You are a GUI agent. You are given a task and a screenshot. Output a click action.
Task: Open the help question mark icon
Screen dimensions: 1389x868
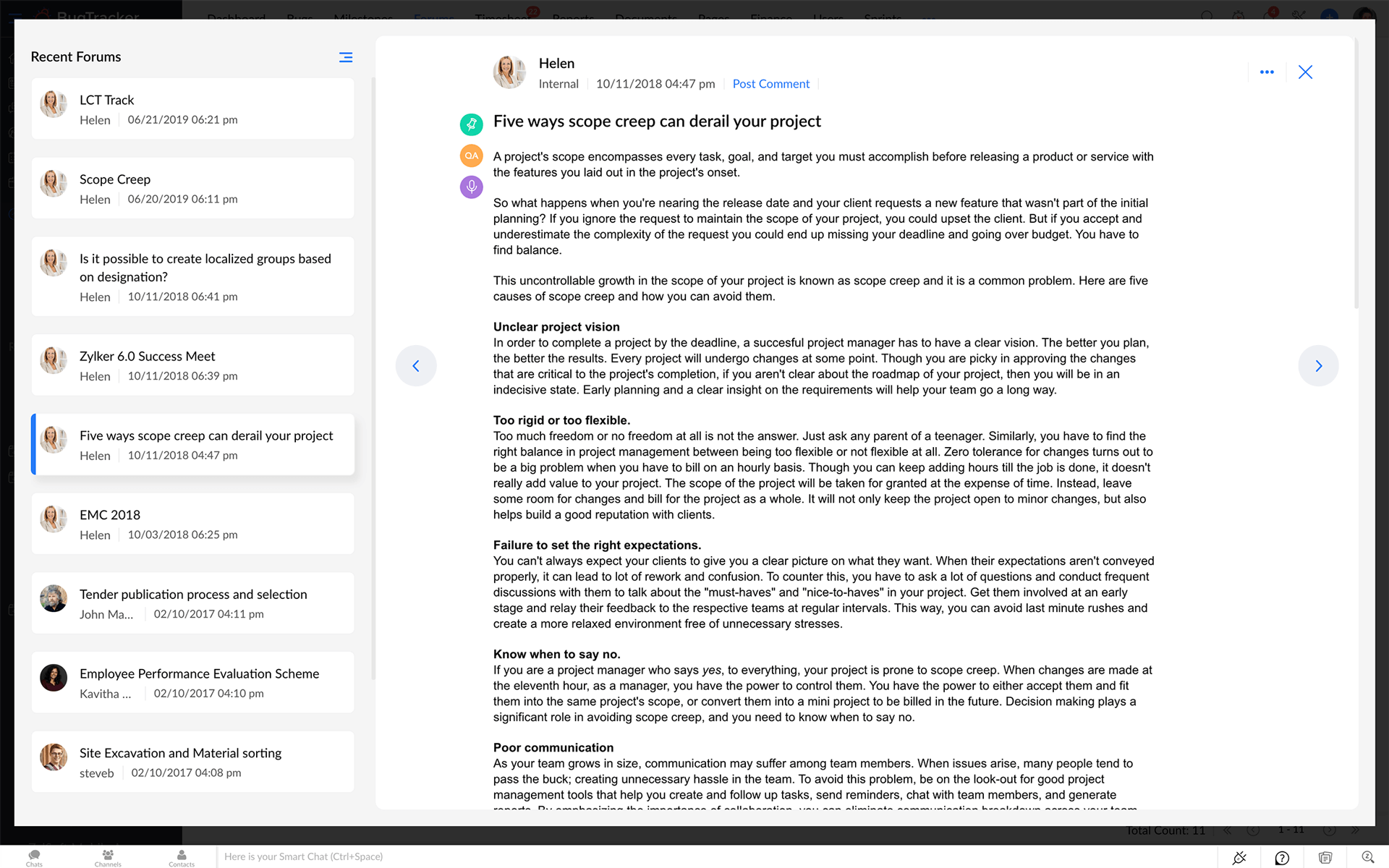pyautogui.click(x=1282, y=858)
